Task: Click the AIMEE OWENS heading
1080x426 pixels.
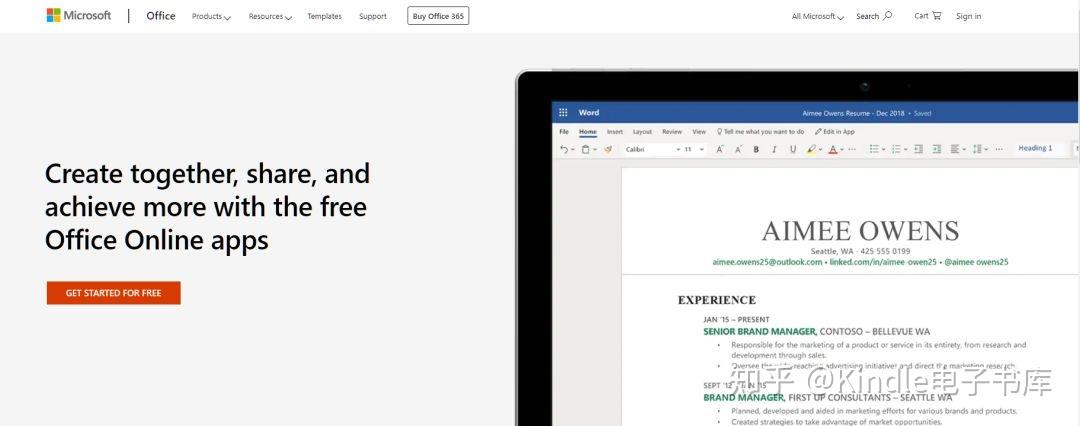Action: (x=860, y=231)
